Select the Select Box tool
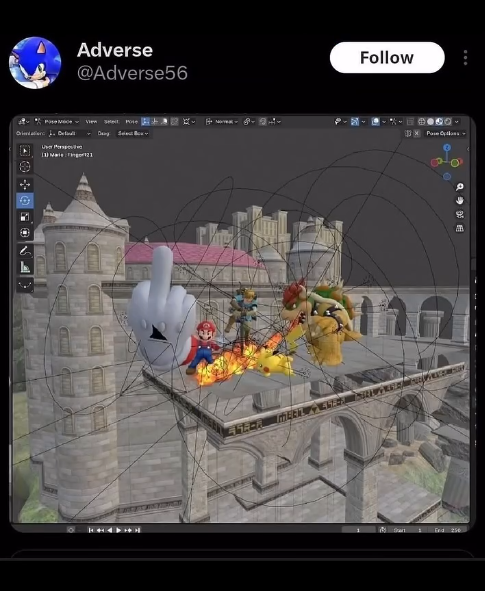This screenshot has width=485, height=591. (25, 151)
